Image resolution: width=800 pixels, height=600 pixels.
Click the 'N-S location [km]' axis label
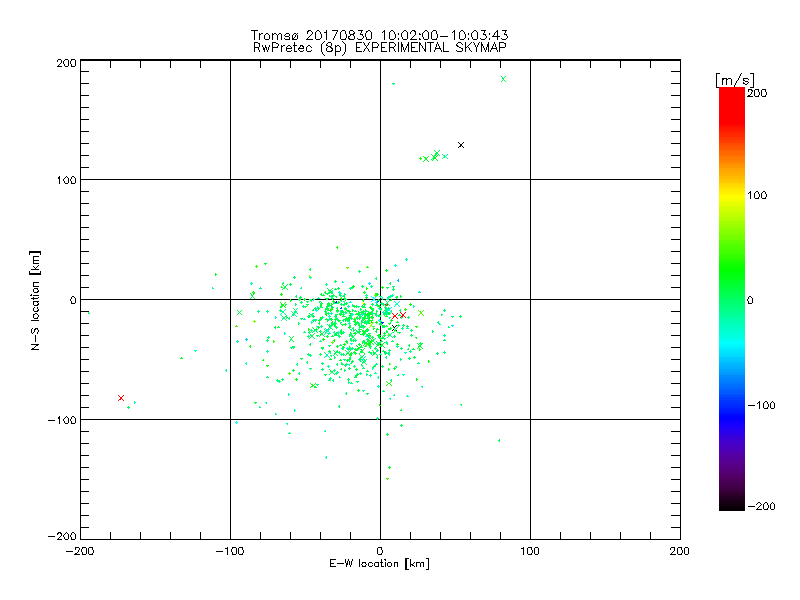[35, 300]
